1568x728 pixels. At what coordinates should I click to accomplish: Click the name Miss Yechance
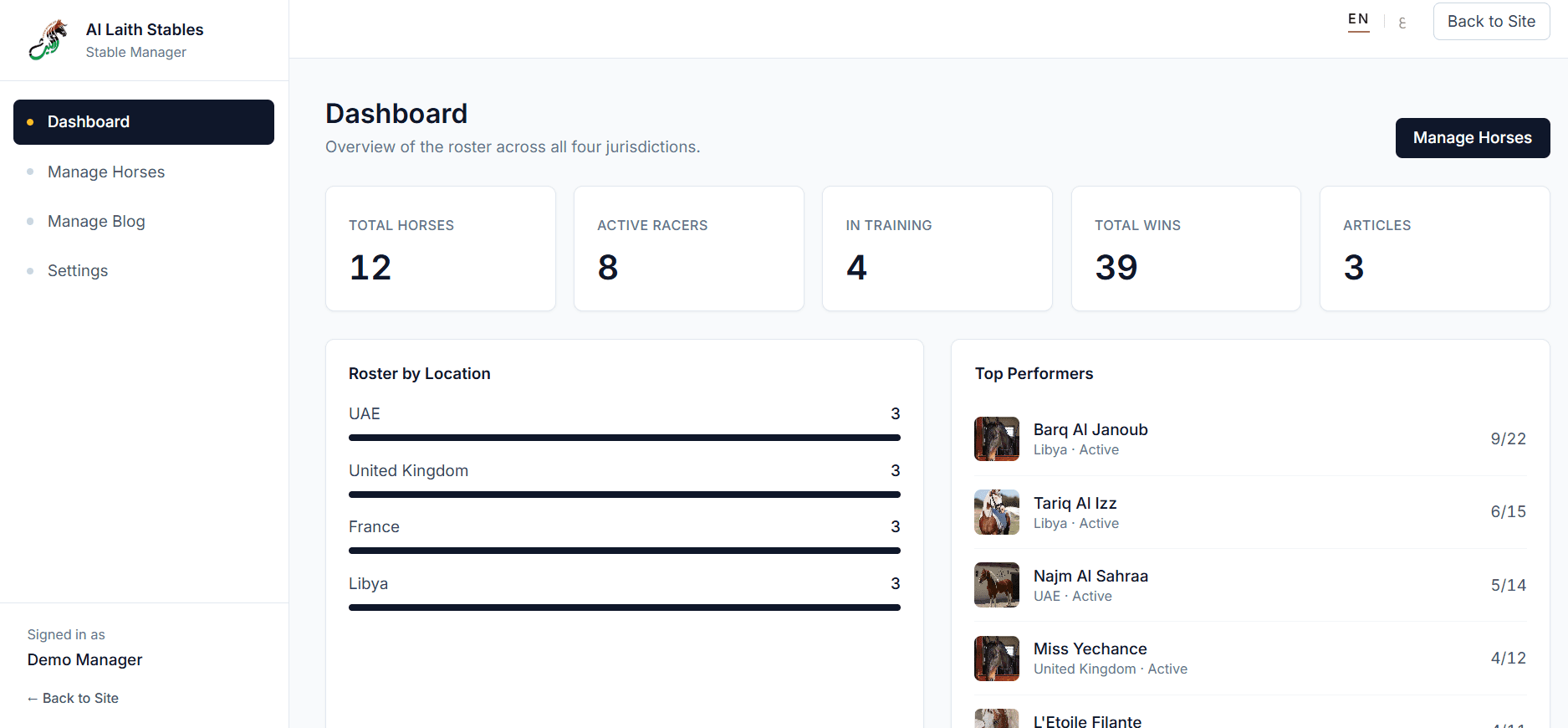[1090, 649]
